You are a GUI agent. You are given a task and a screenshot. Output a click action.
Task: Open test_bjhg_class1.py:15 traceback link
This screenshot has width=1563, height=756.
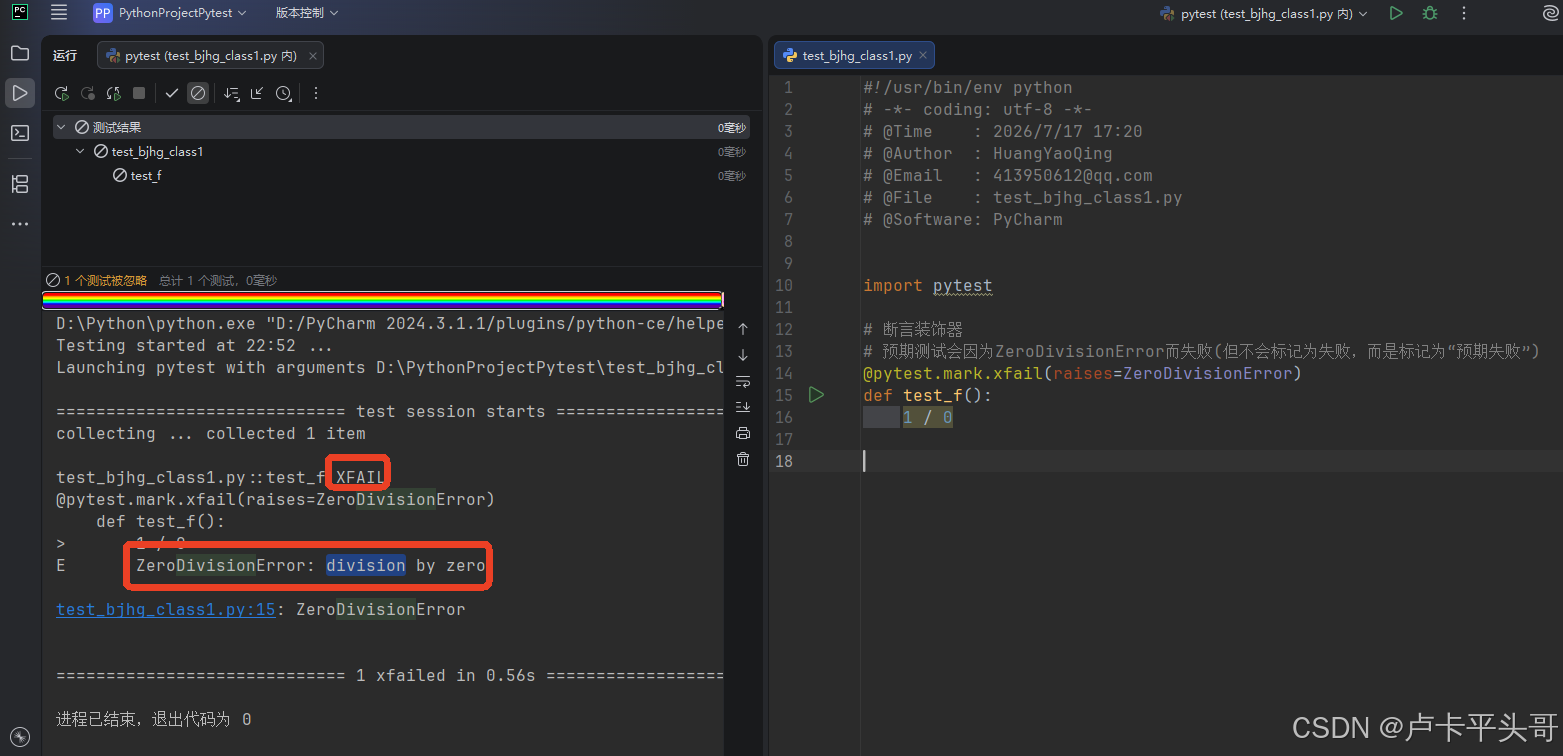click(166, 609)
